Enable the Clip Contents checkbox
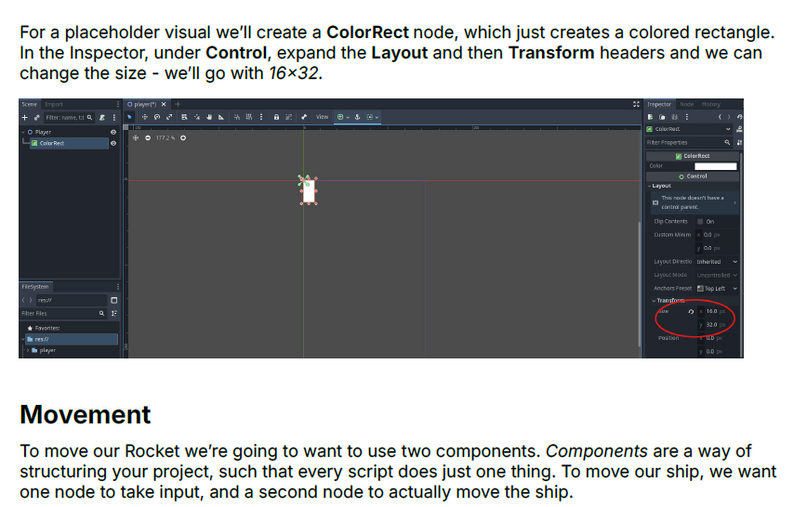 click(x=700, y=221)
